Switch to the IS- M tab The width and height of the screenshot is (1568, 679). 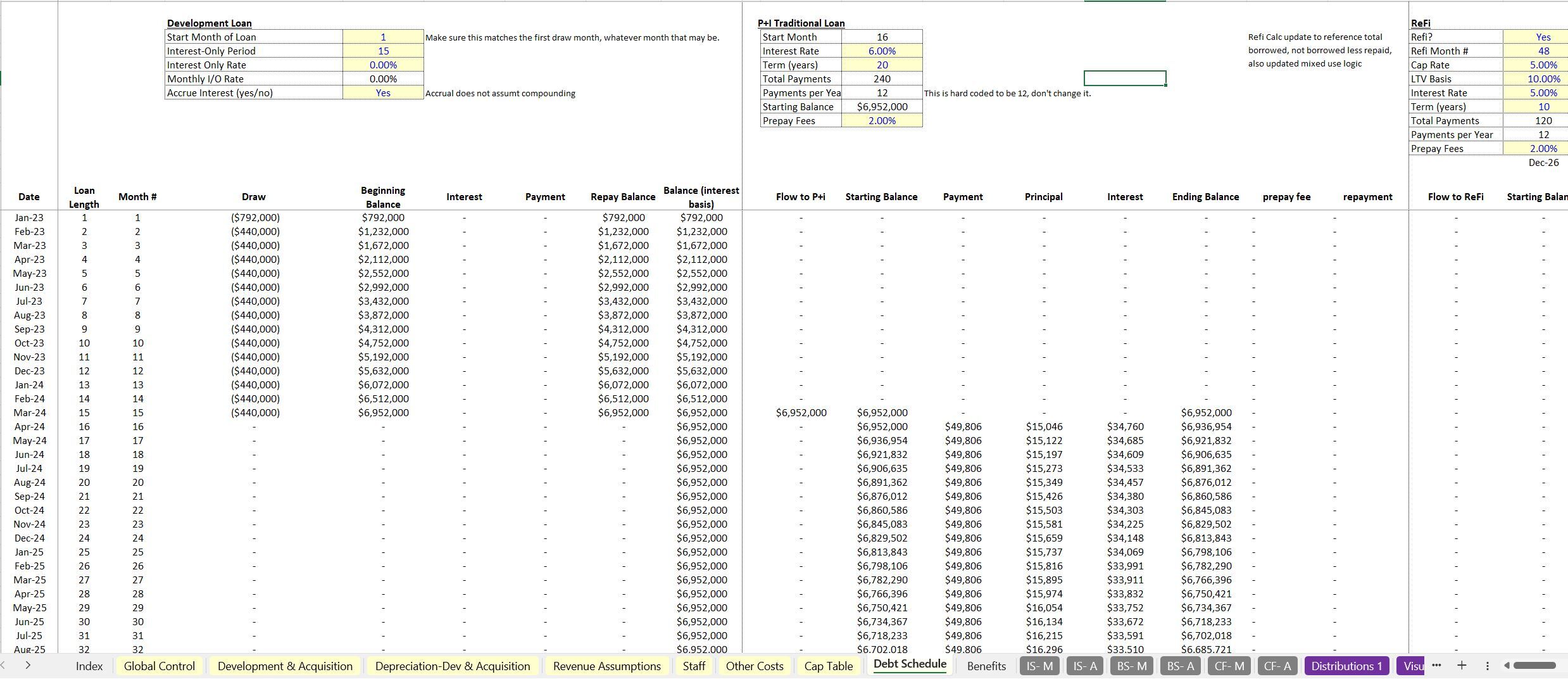click(1039, 666)
